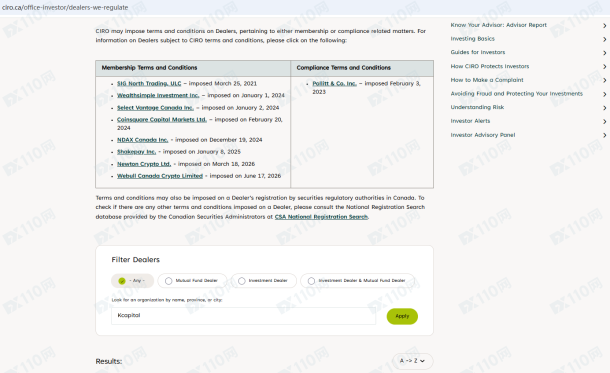Select the Investment Dealer filter
Image resolution: width=610 pixels, height=373 pixels.
[263, 281]
